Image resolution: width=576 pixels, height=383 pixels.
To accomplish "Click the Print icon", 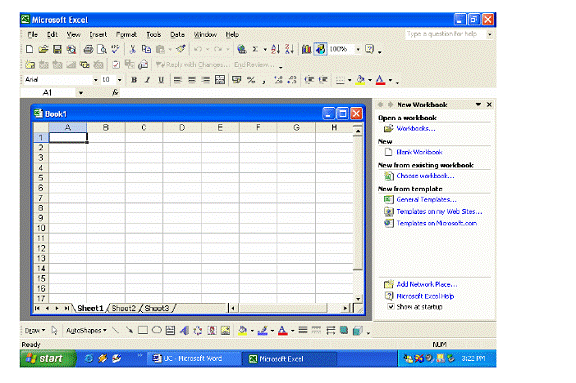I will 88,49.
